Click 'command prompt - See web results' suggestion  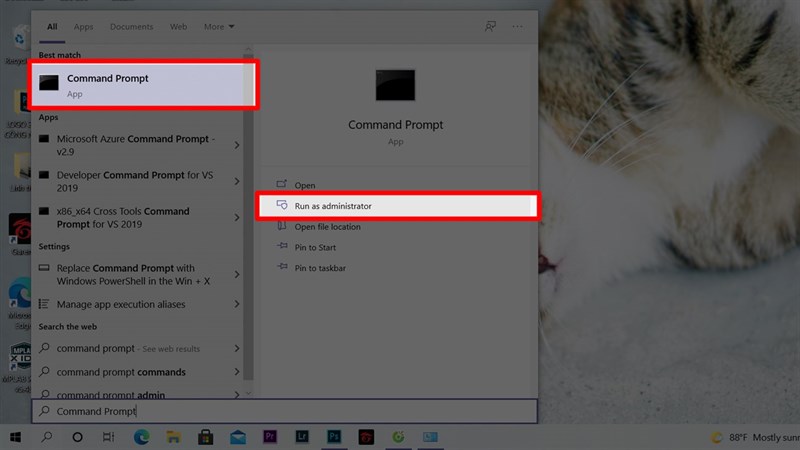(x=128, y=348)
